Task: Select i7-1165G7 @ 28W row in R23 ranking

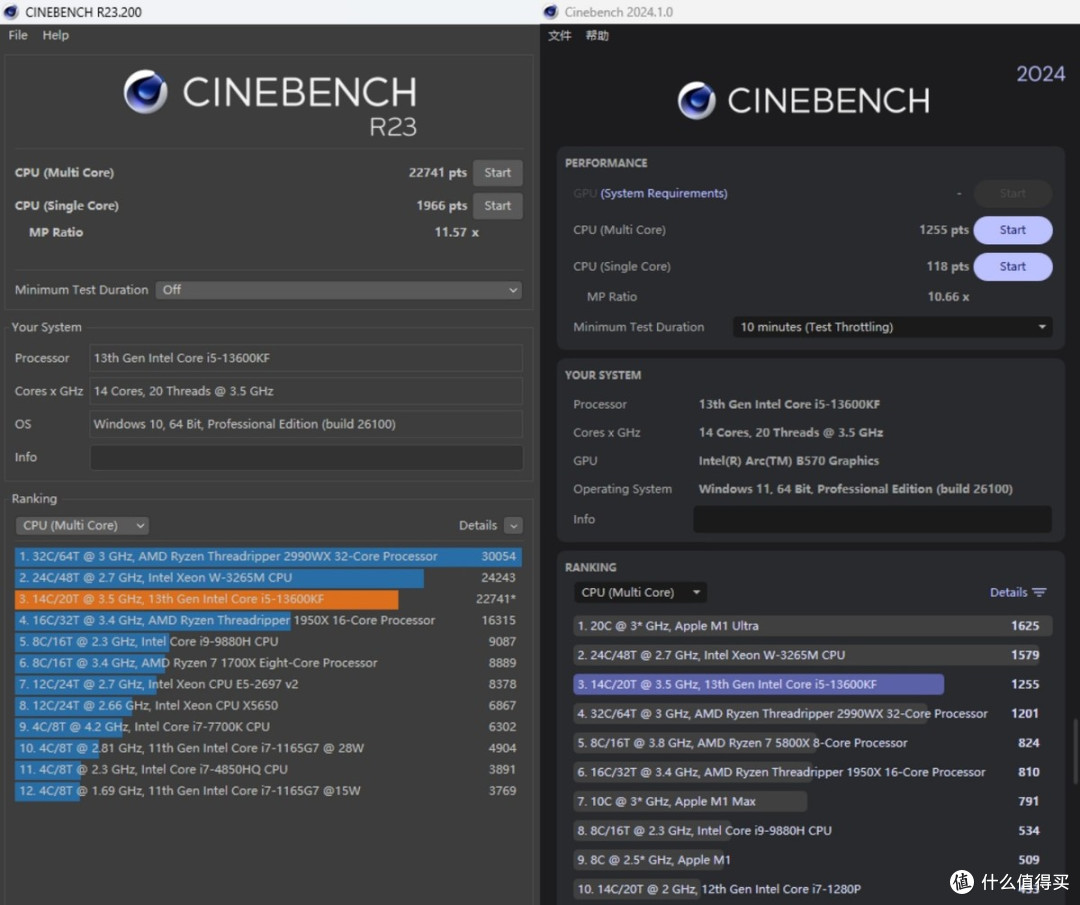Action: coord(268,749)
